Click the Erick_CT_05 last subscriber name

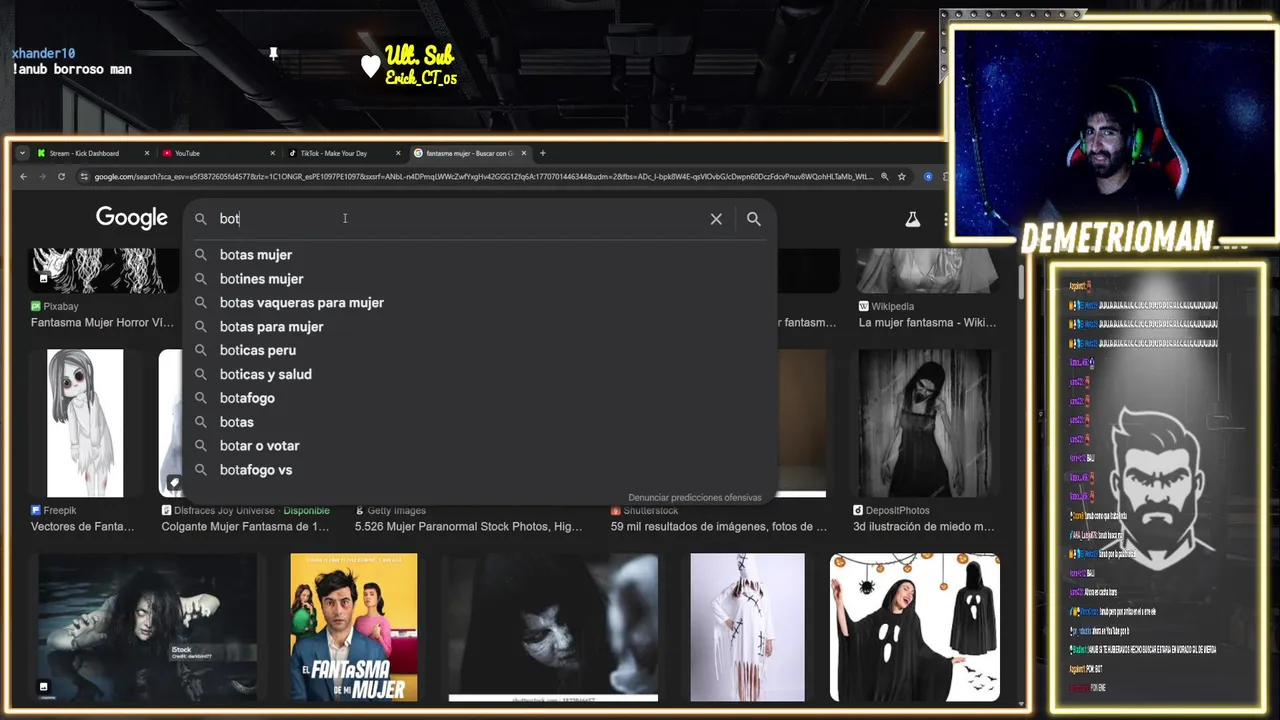(421, 78)
